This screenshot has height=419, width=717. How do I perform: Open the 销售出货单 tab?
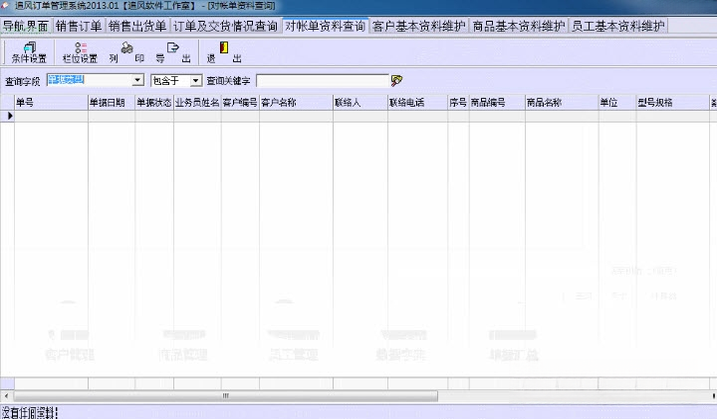pyautogui.click(x=138, y=26)
